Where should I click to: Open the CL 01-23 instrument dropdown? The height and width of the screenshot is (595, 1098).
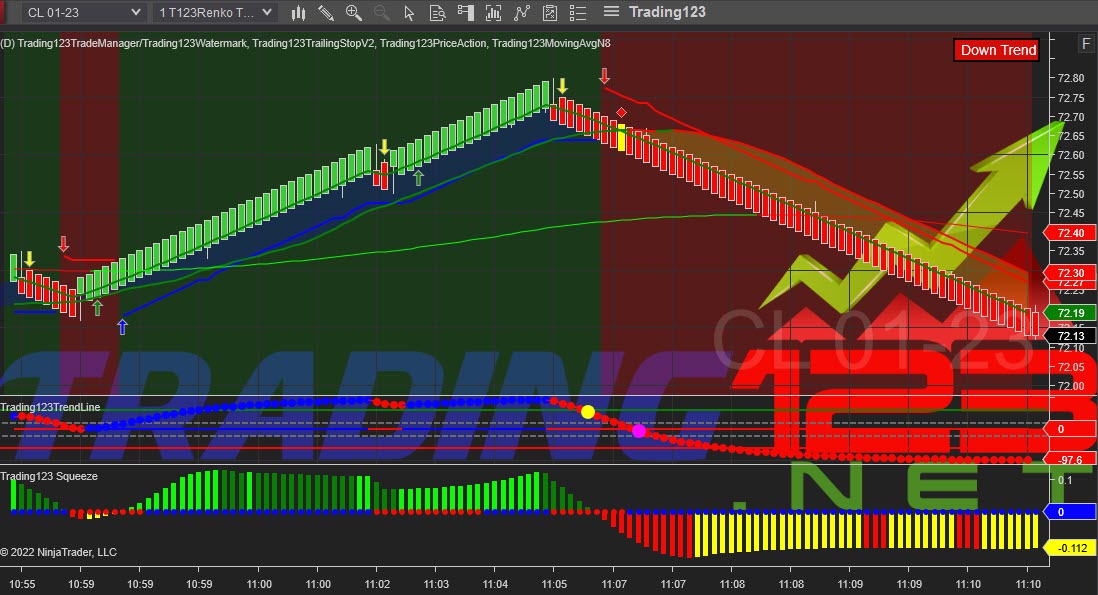pyautogui.click(x=83, y=12)
